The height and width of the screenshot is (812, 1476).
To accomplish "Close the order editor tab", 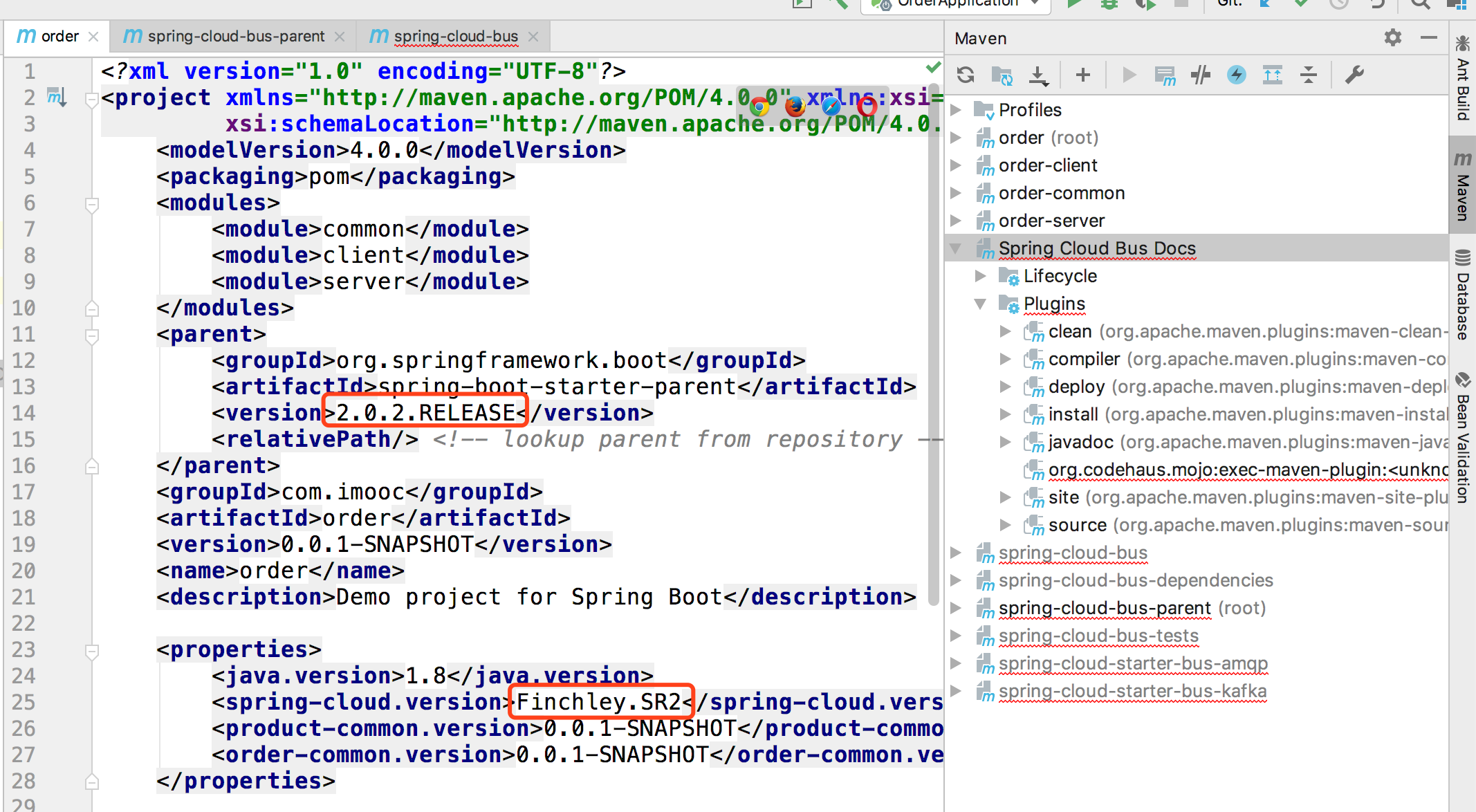I will [93, 37].
